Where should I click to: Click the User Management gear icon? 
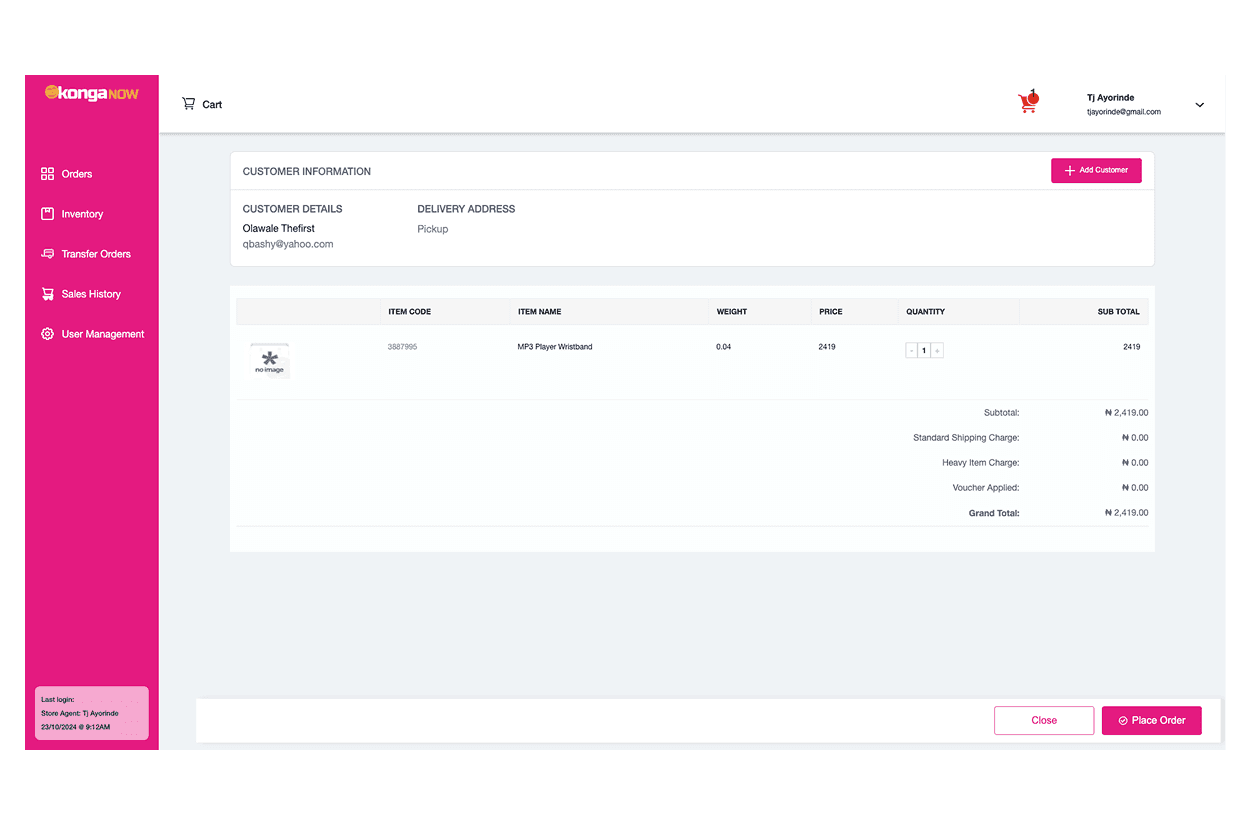tap(47, 334)
